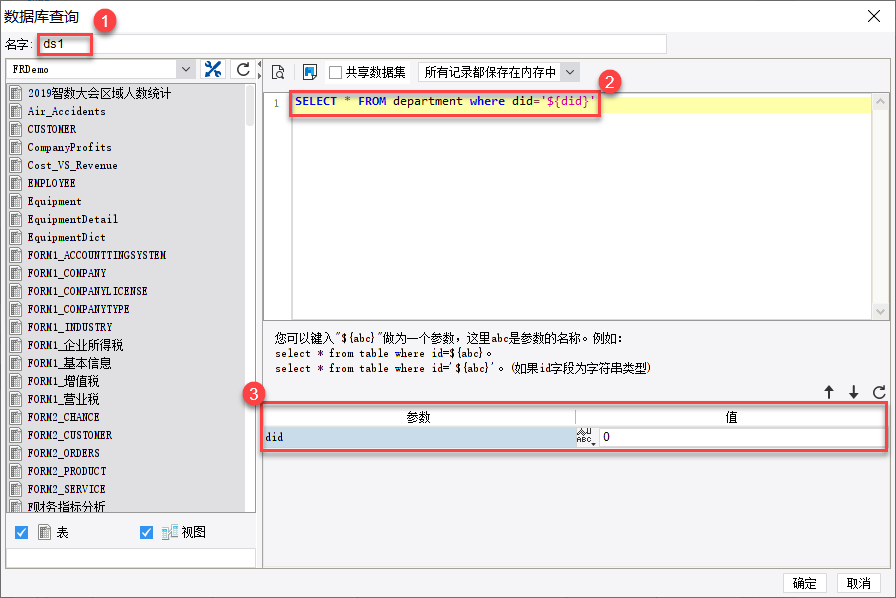896x598 pixels.
Task: Select the FORM1_INDUSTRY table
Action: click(x=70, y=327)
